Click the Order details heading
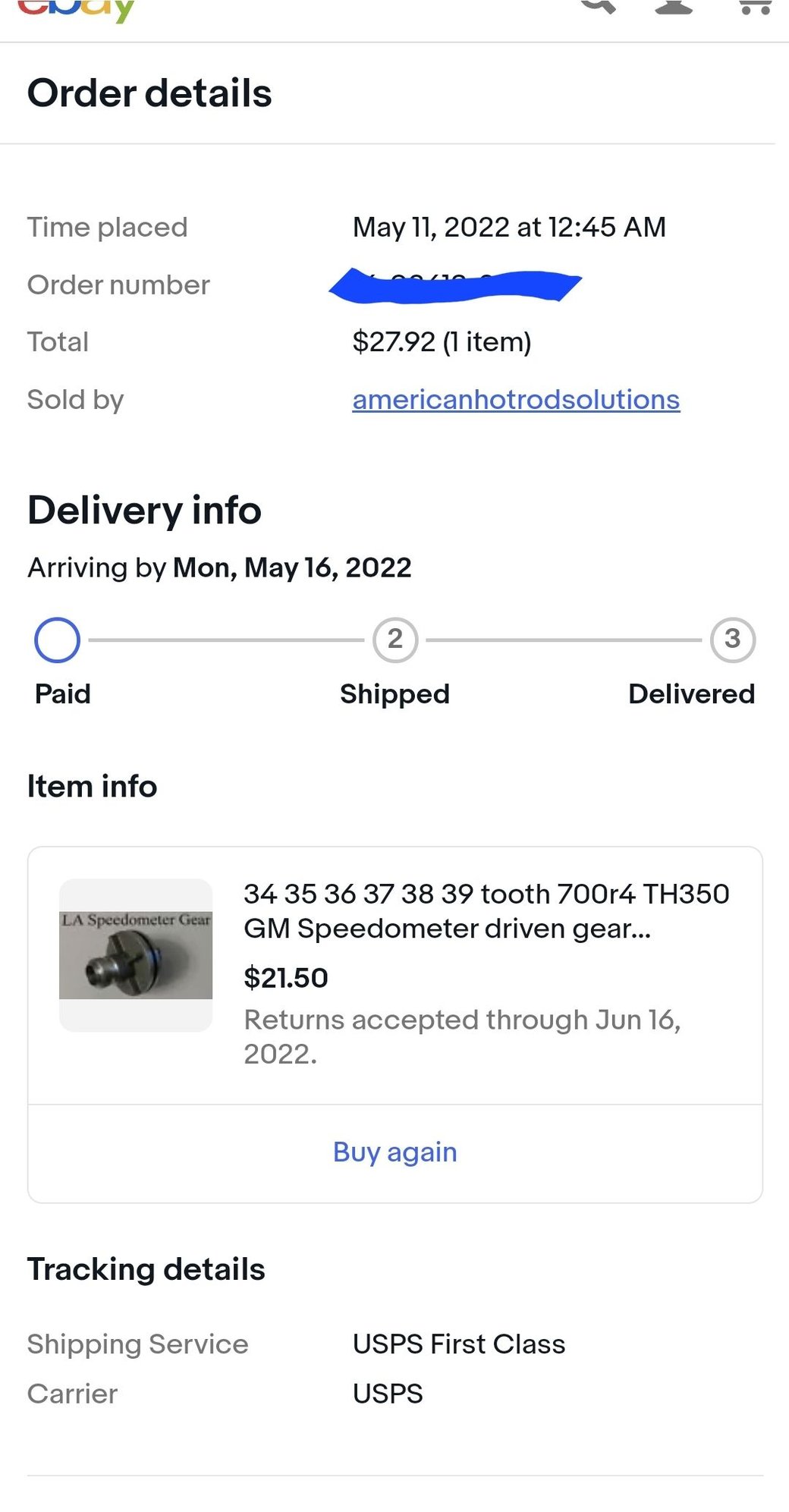 (x=149, y=93)
